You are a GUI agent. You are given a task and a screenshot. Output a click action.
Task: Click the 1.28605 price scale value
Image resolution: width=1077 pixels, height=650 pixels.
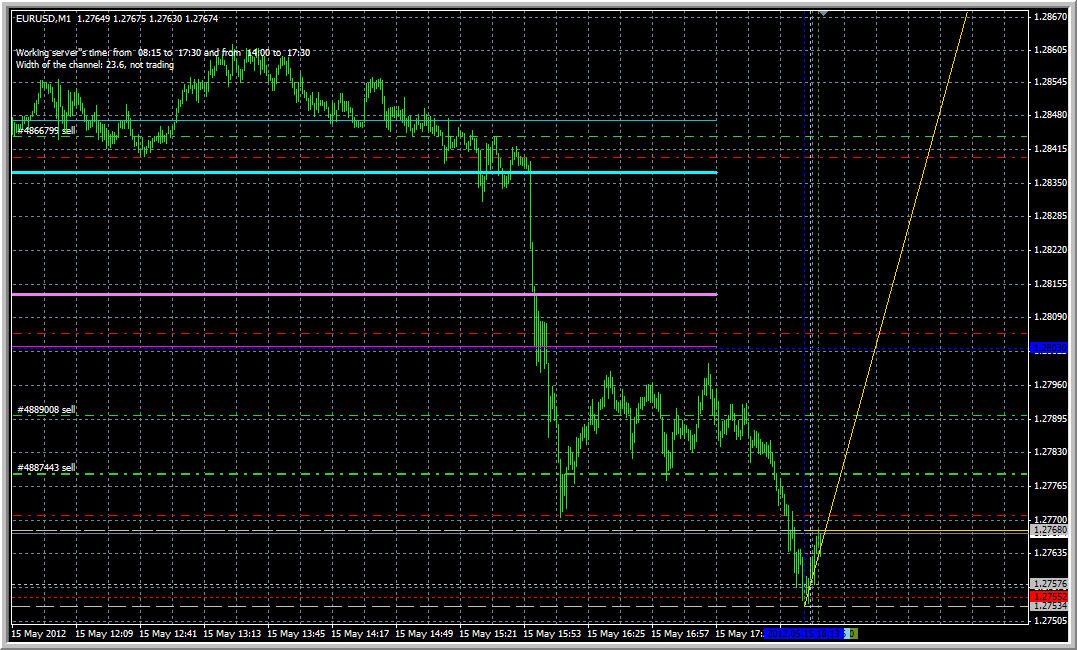[x=1050, y=50]
